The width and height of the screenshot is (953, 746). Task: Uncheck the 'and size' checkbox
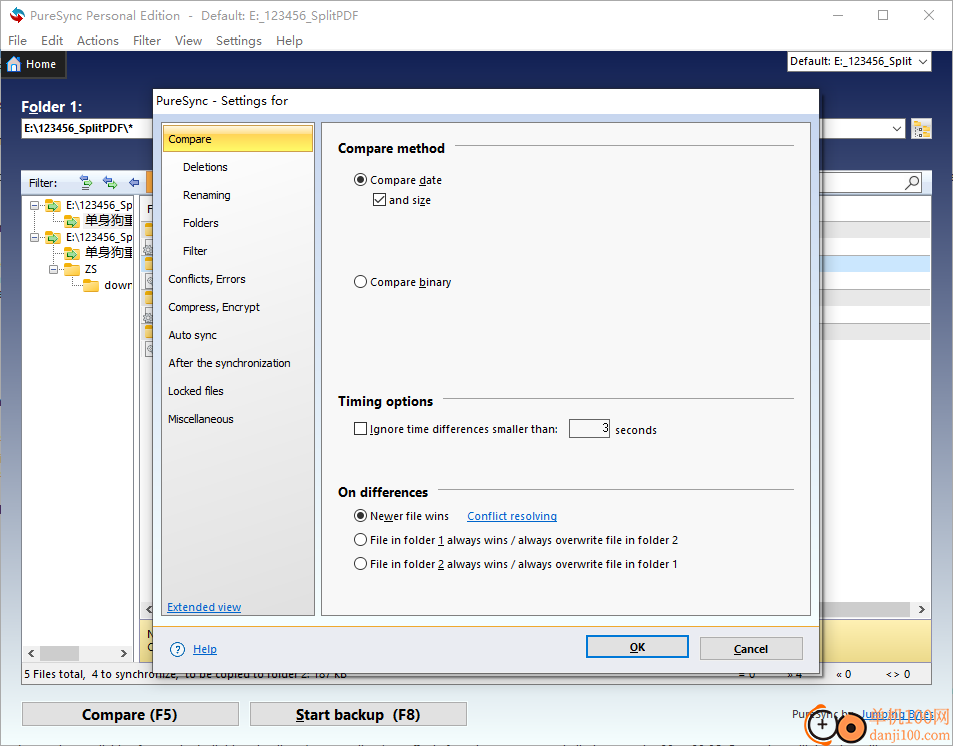pos(379,199)
